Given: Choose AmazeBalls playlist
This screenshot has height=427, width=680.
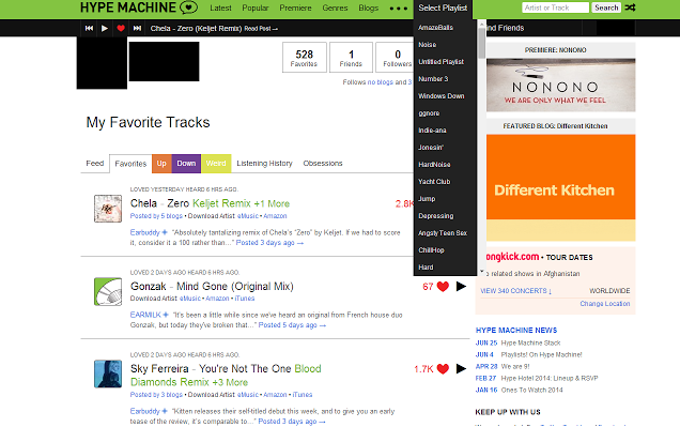Looking at the screenshot, I should click(435, 27).
